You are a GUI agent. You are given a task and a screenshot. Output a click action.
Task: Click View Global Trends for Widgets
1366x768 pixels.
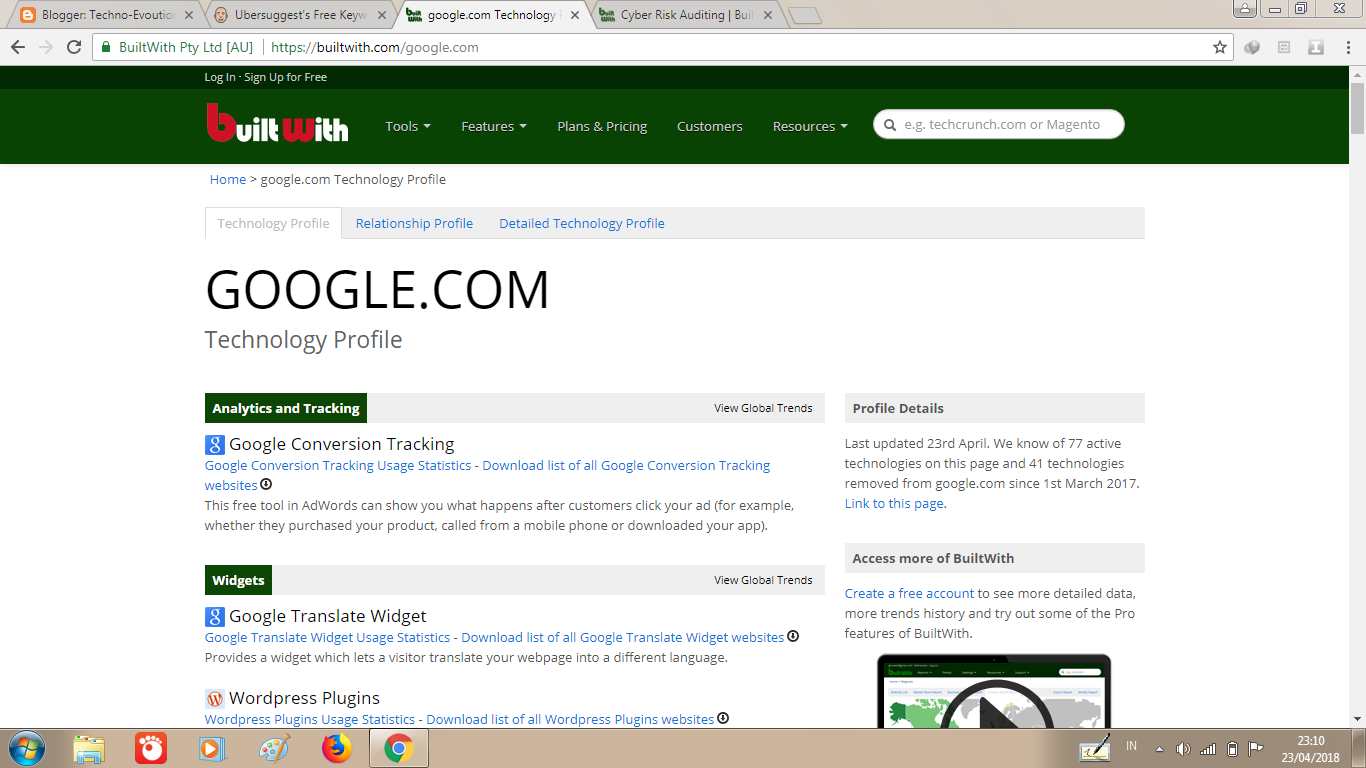763,580
